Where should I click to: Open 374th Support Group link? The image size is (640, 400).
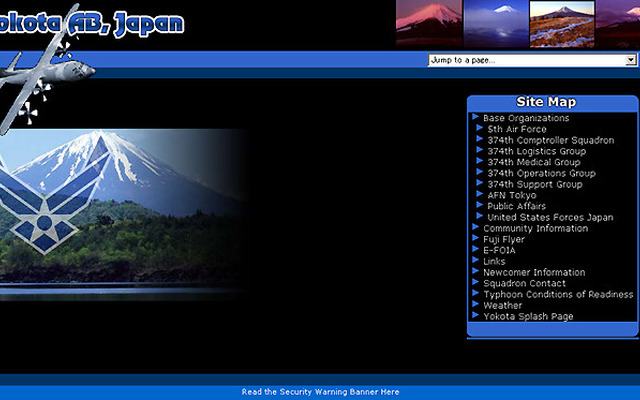click(535, 184)
